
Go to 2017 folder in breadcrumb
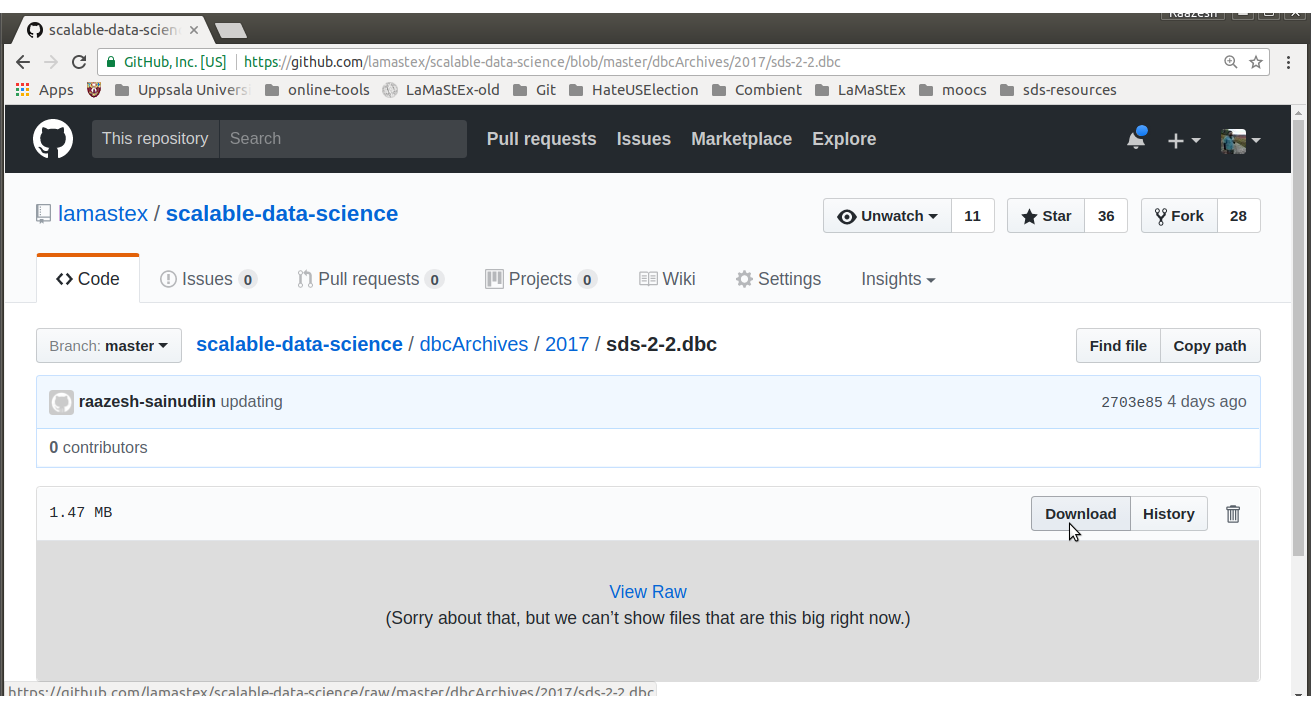pyautogui.click(x=567, y=344)
